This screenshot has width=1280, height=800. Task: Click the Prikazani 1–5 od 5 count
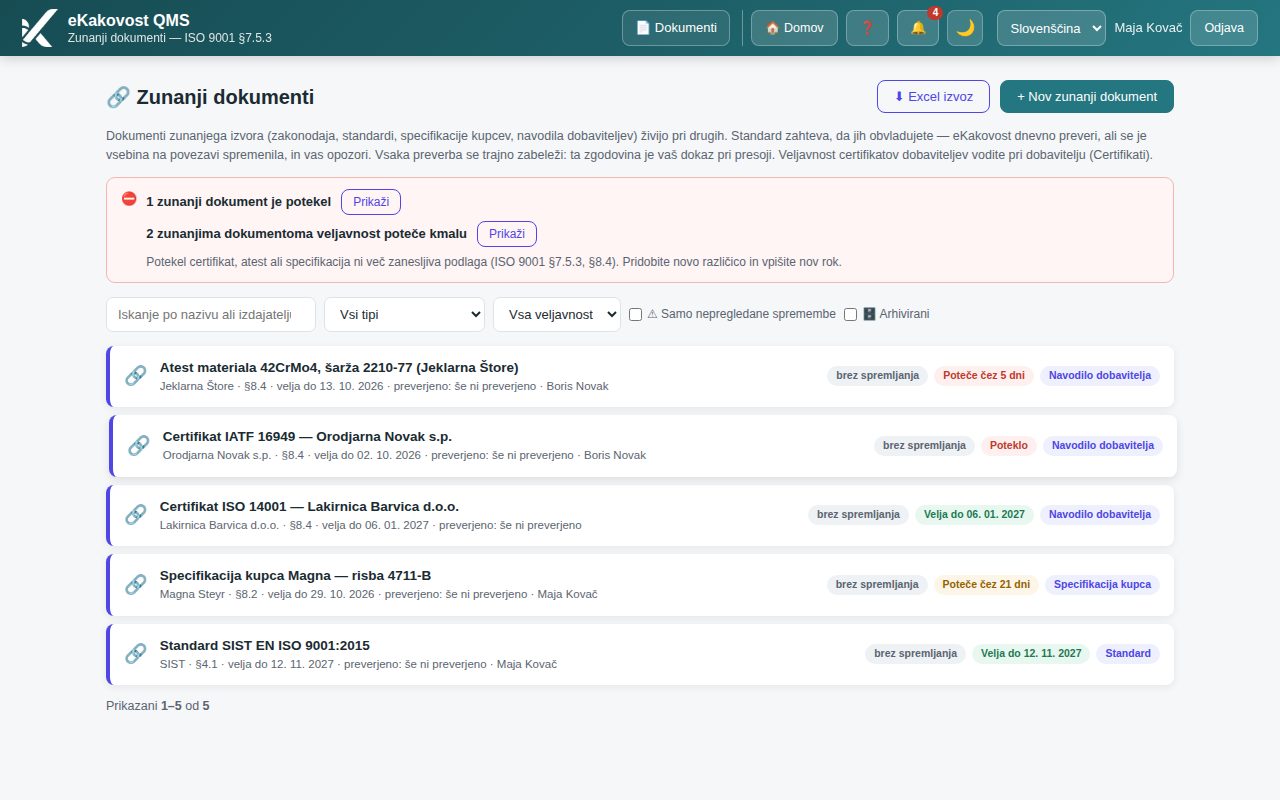158,706
